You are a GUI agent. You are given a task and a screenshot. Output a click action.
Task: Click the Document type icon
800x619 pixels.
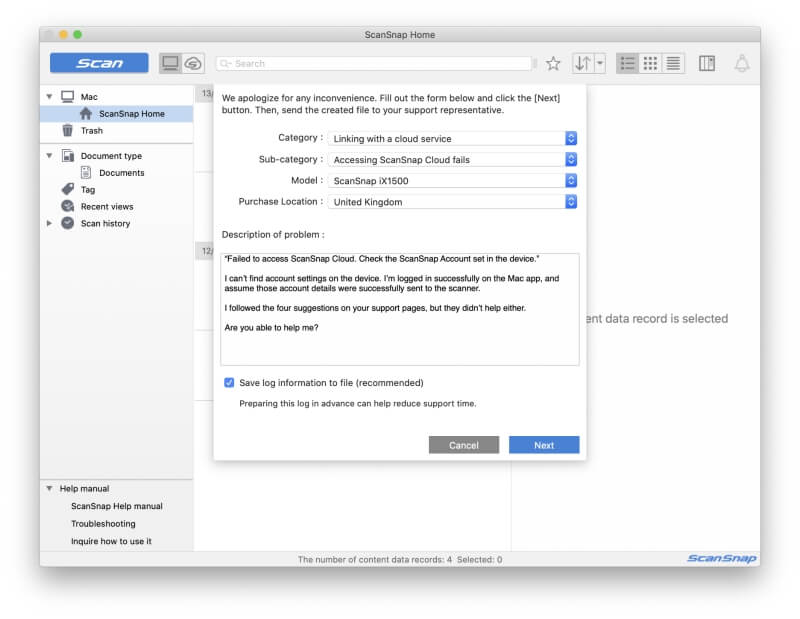coord(68,155)
